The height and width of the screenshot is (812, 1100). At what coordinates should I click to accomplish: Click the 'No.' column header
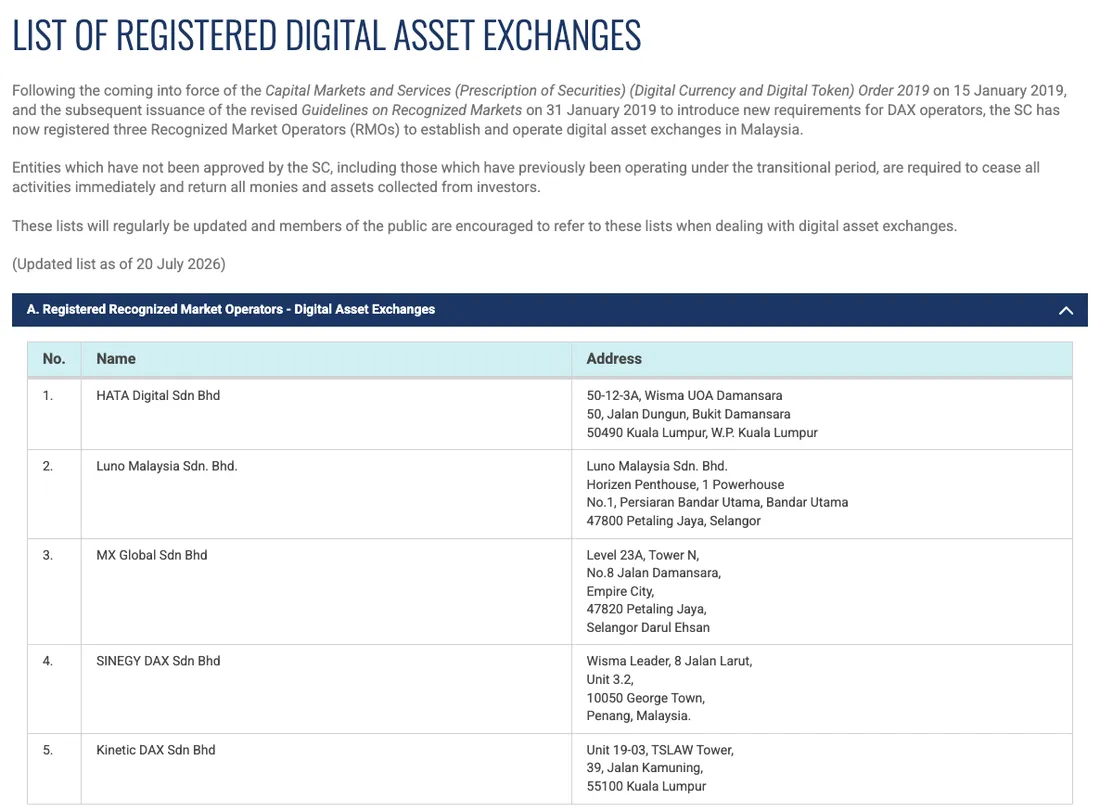54,359
